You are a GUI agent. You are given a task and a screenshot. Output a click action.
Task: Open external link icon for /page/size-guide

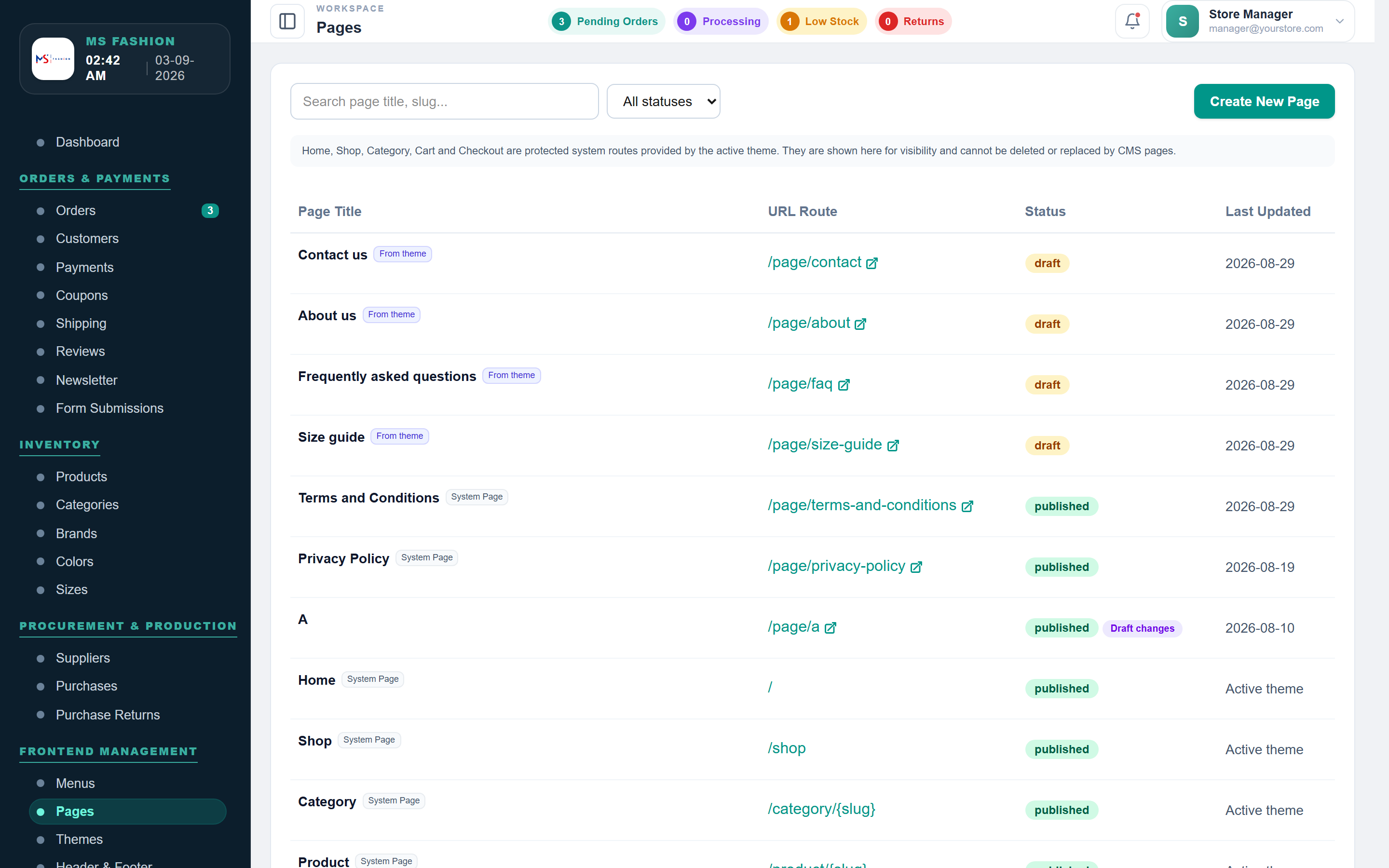[x=893, y=446]
